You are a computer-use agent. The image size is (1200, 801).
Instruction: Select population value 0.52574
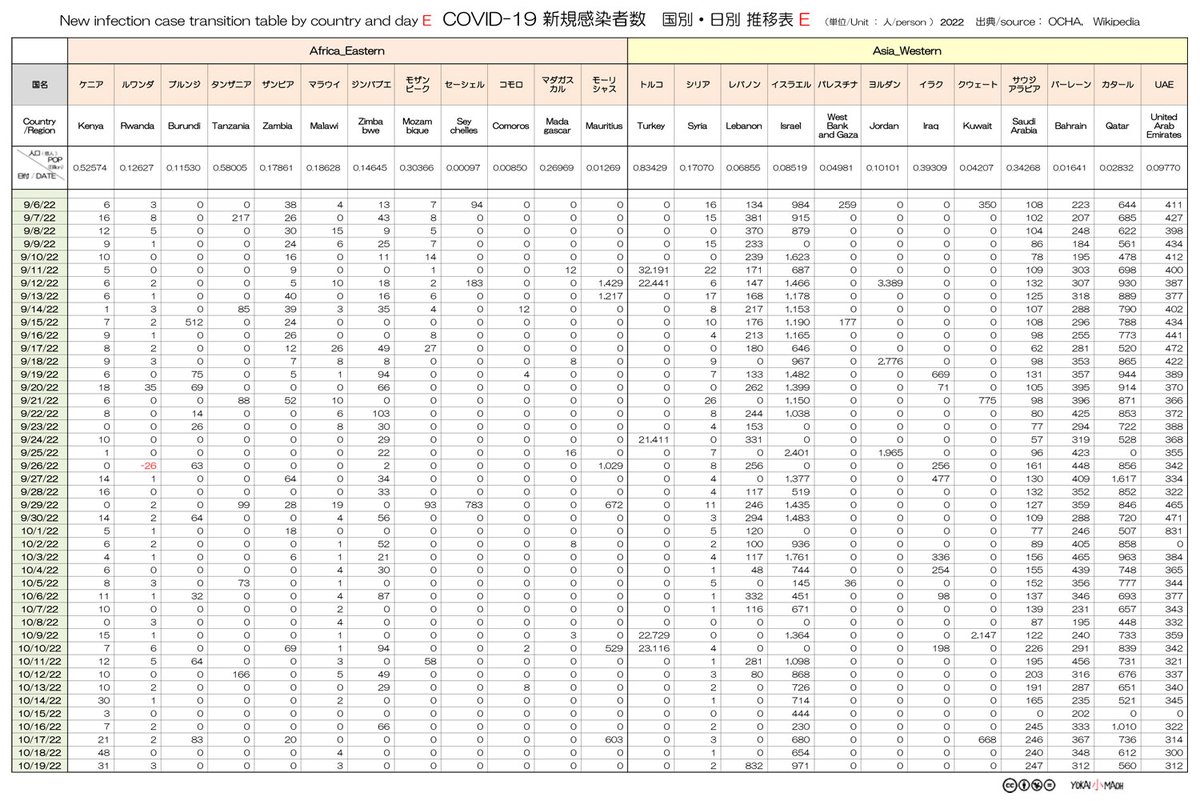(x=90, y=168)
